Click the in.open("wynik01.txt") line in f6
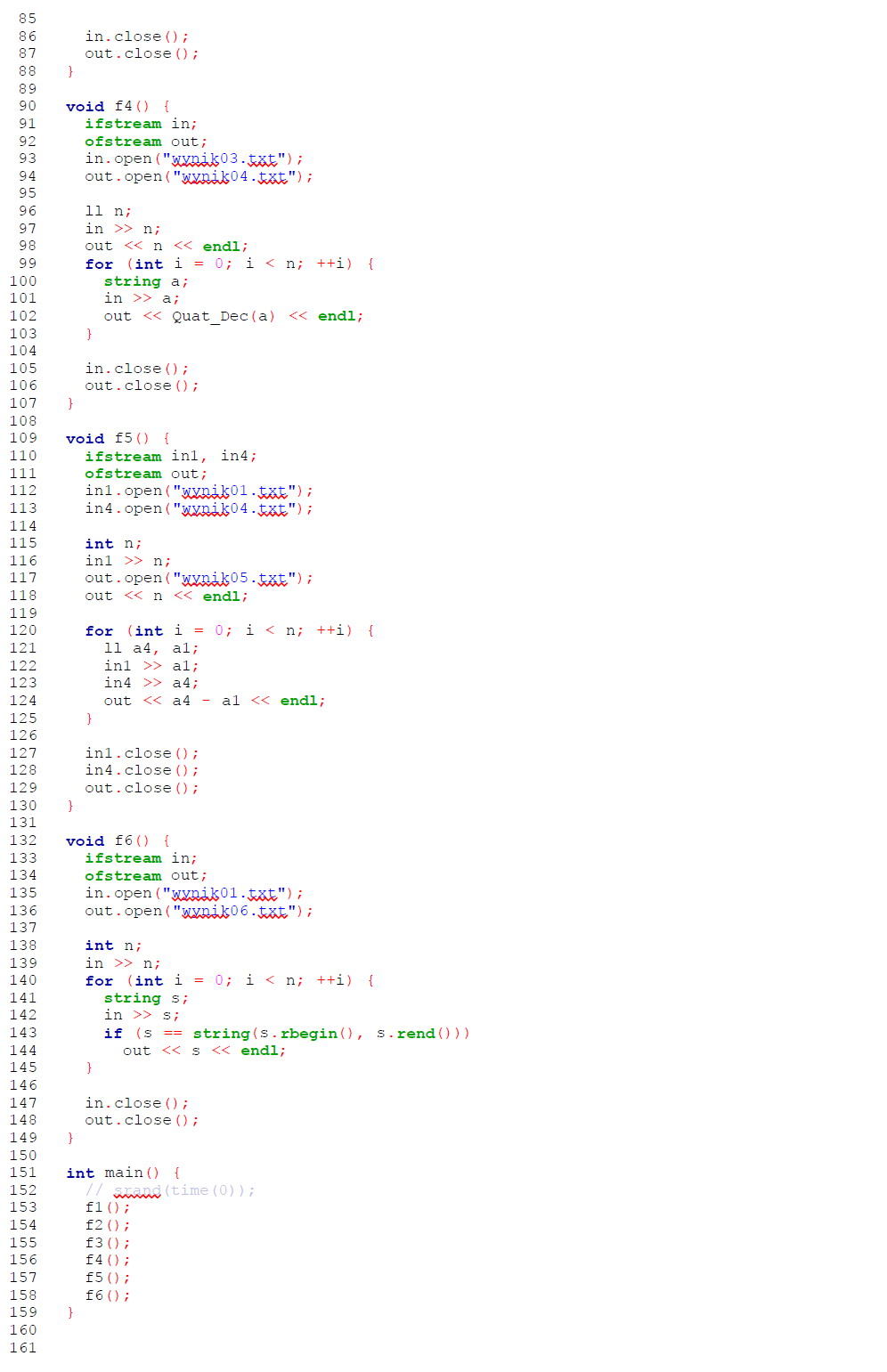The width and height of the screenshot is (887, 1372). tap(194, 893)
